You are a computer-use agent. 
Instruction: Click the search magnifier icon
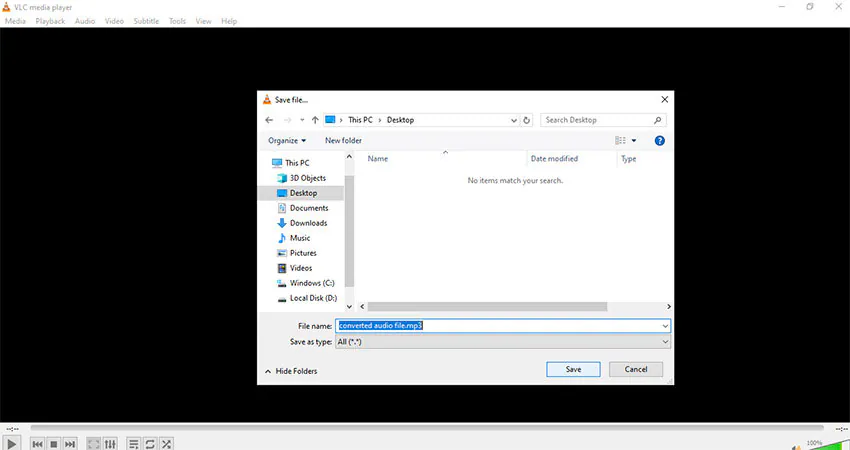click(x=658, y=120)
